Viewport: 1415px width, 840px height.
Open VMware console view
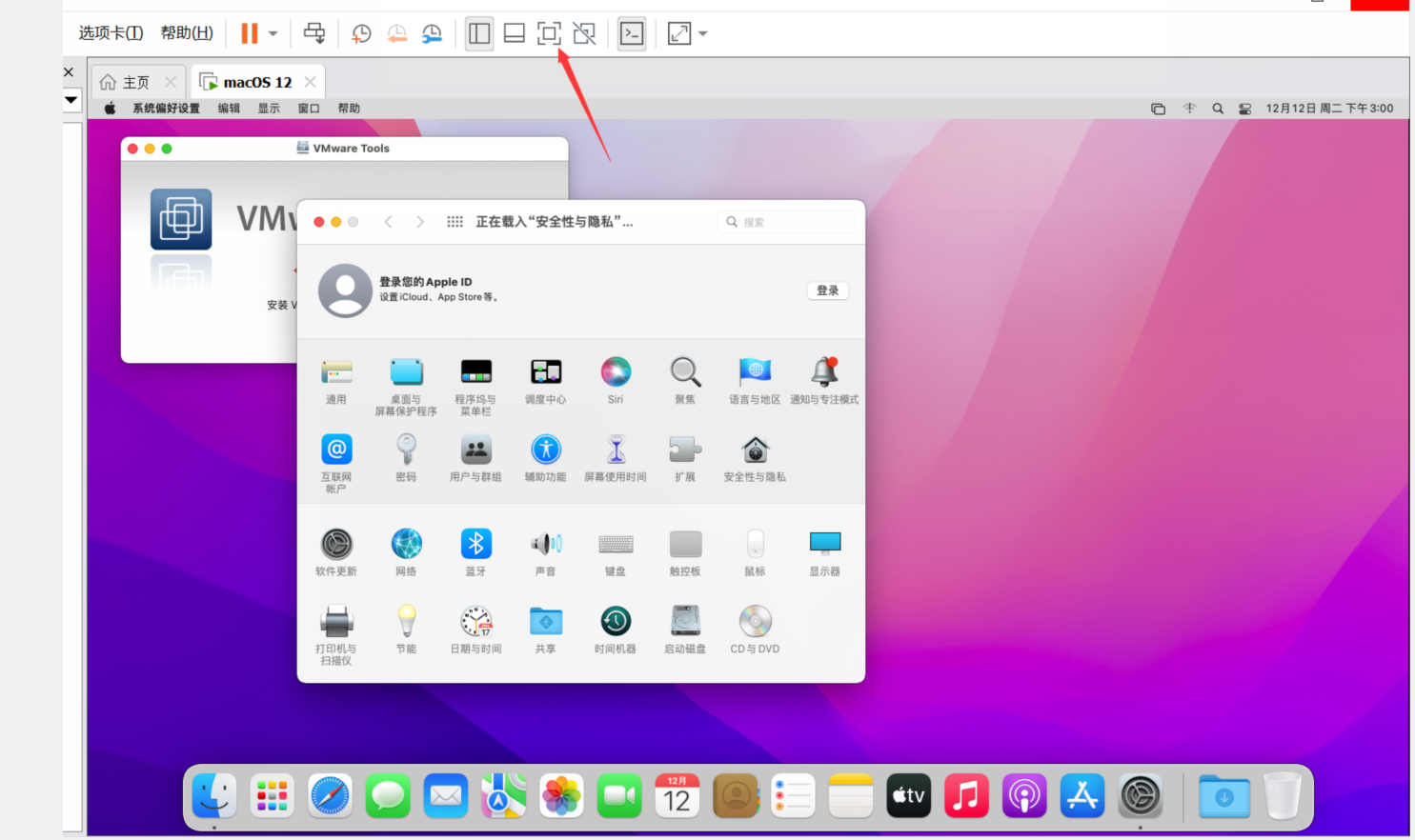coord(632,33)
